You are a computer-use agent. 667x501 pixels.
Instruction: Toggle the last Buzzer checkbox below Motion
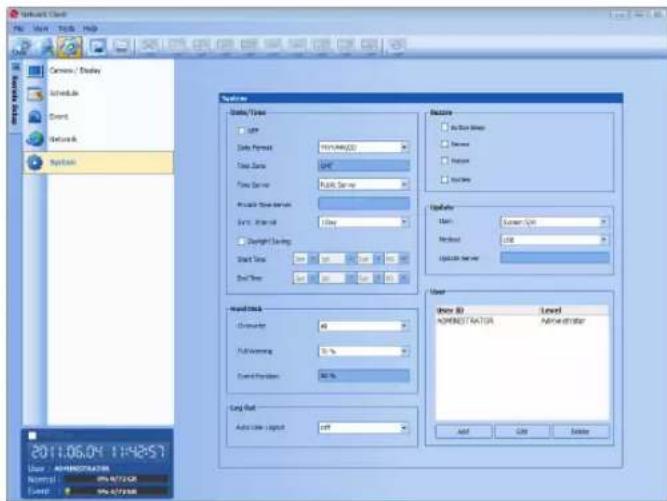(445, 179)
